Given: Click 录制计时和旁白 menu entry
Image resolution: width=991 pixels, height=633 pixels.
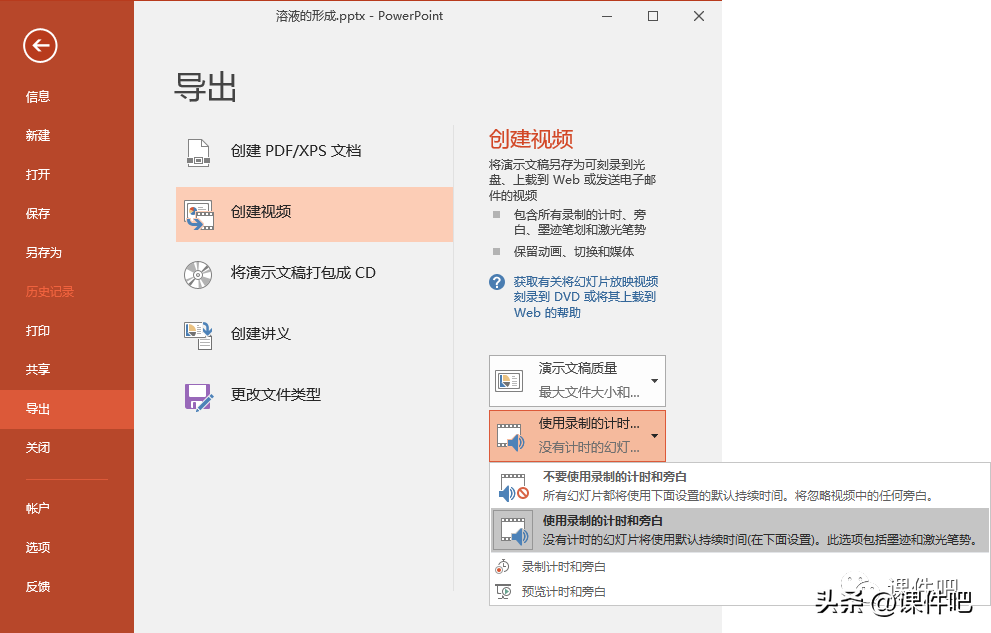Looking at the screenshot, I should [740, 567].
